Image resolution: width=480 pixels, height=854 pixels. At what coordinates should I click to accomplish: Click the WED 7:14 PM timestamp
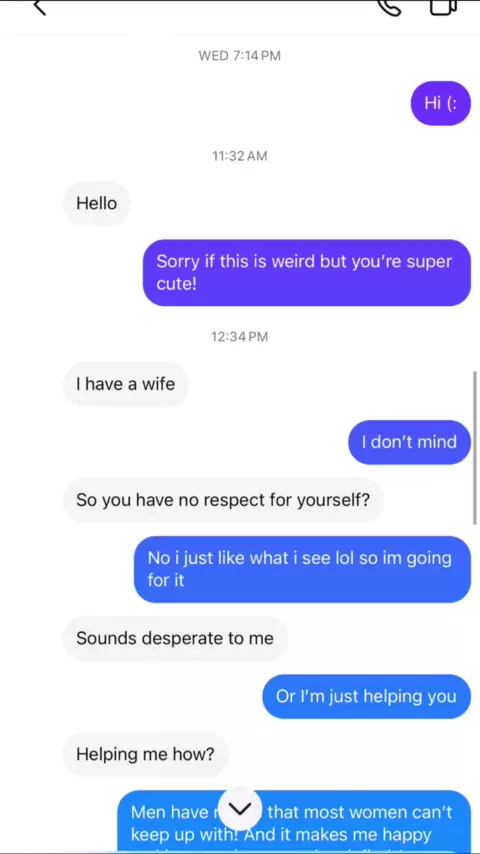click(x=240, y=56)
